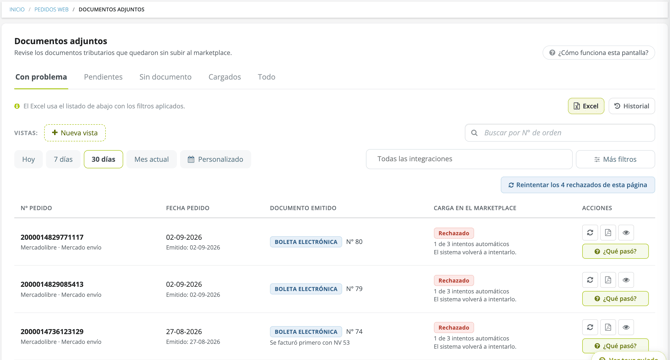Select the 30 días date filter

point(103,159)
